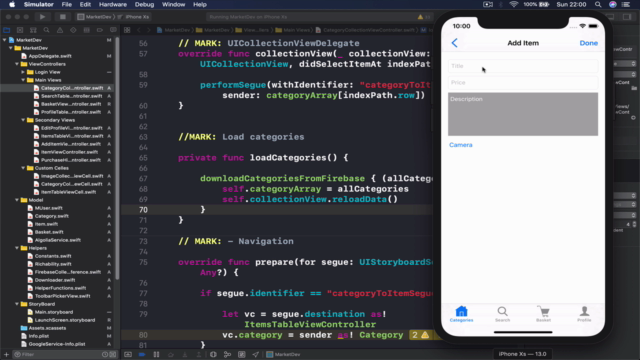The height and width of the screenshot is (360, 640).
Task: Tap the back chevron in simulator
Action: 454,43
